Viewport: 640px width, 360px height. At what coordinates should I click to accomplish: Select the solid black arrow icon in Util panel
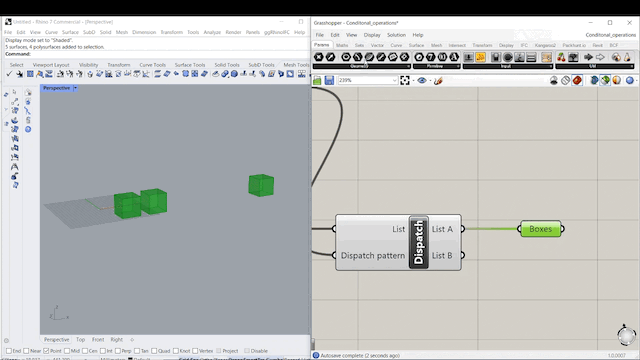(x=588, y=57)
